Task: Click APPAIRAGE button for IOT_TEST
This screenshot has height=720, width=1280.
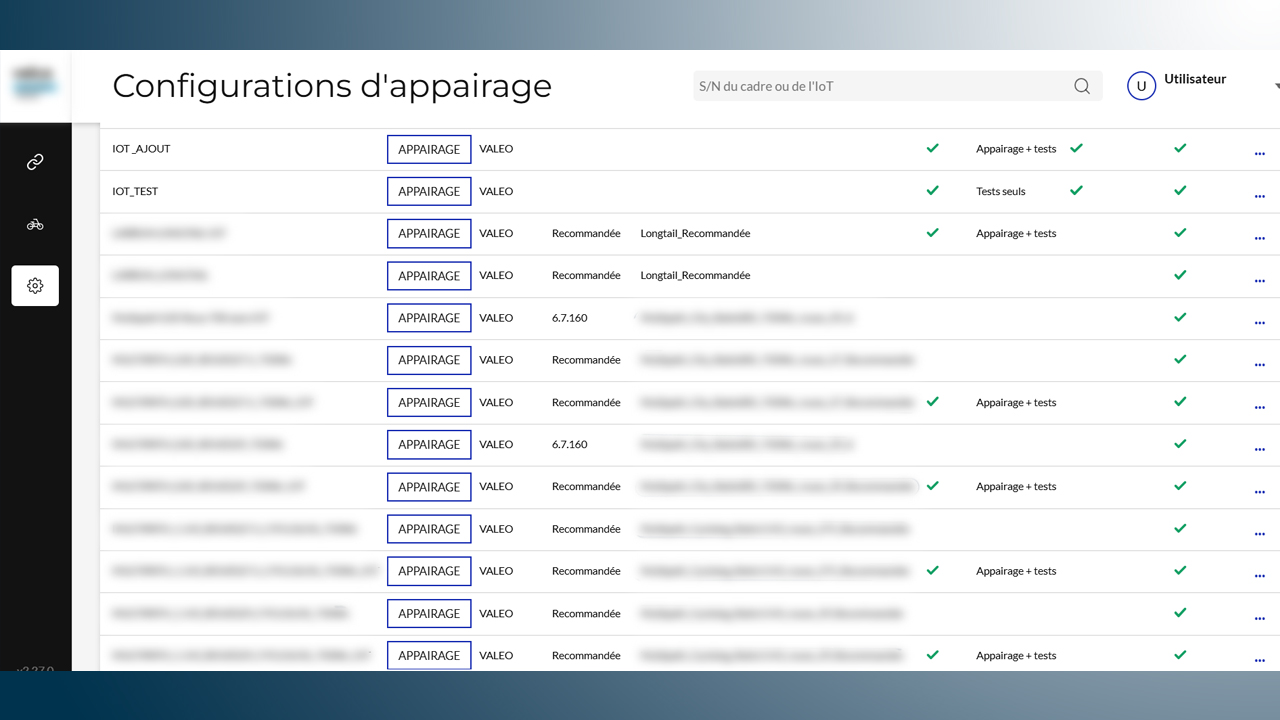Action: tap(429, 191)
